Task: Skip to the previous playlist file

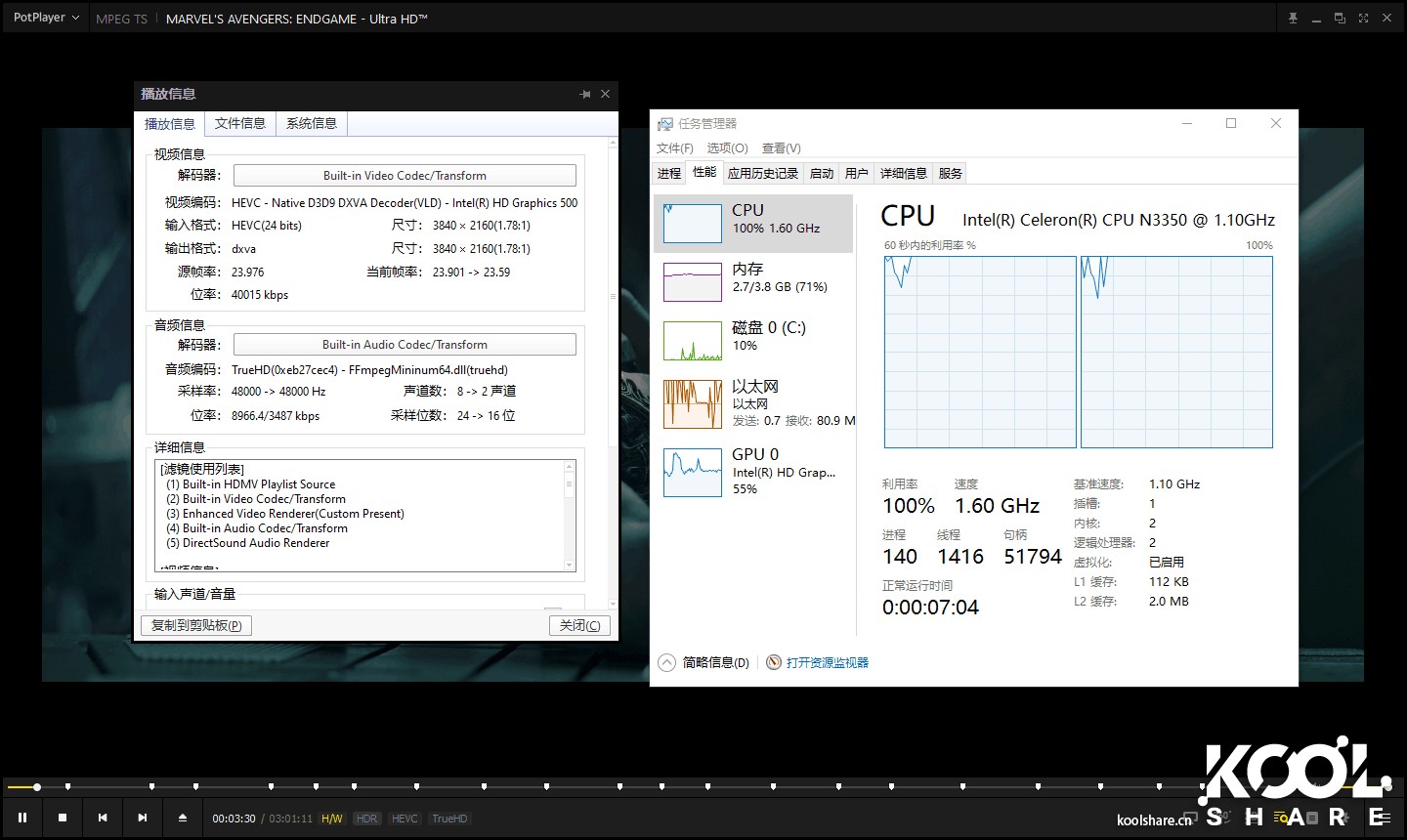Action: (x=102, y=818)
